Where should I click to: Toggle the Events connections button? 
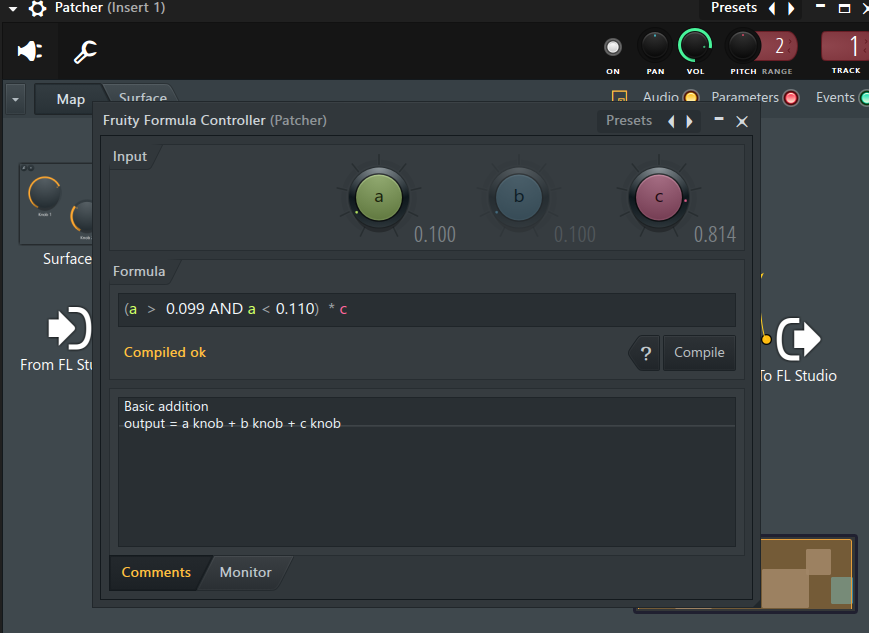(x=864, y=98)
